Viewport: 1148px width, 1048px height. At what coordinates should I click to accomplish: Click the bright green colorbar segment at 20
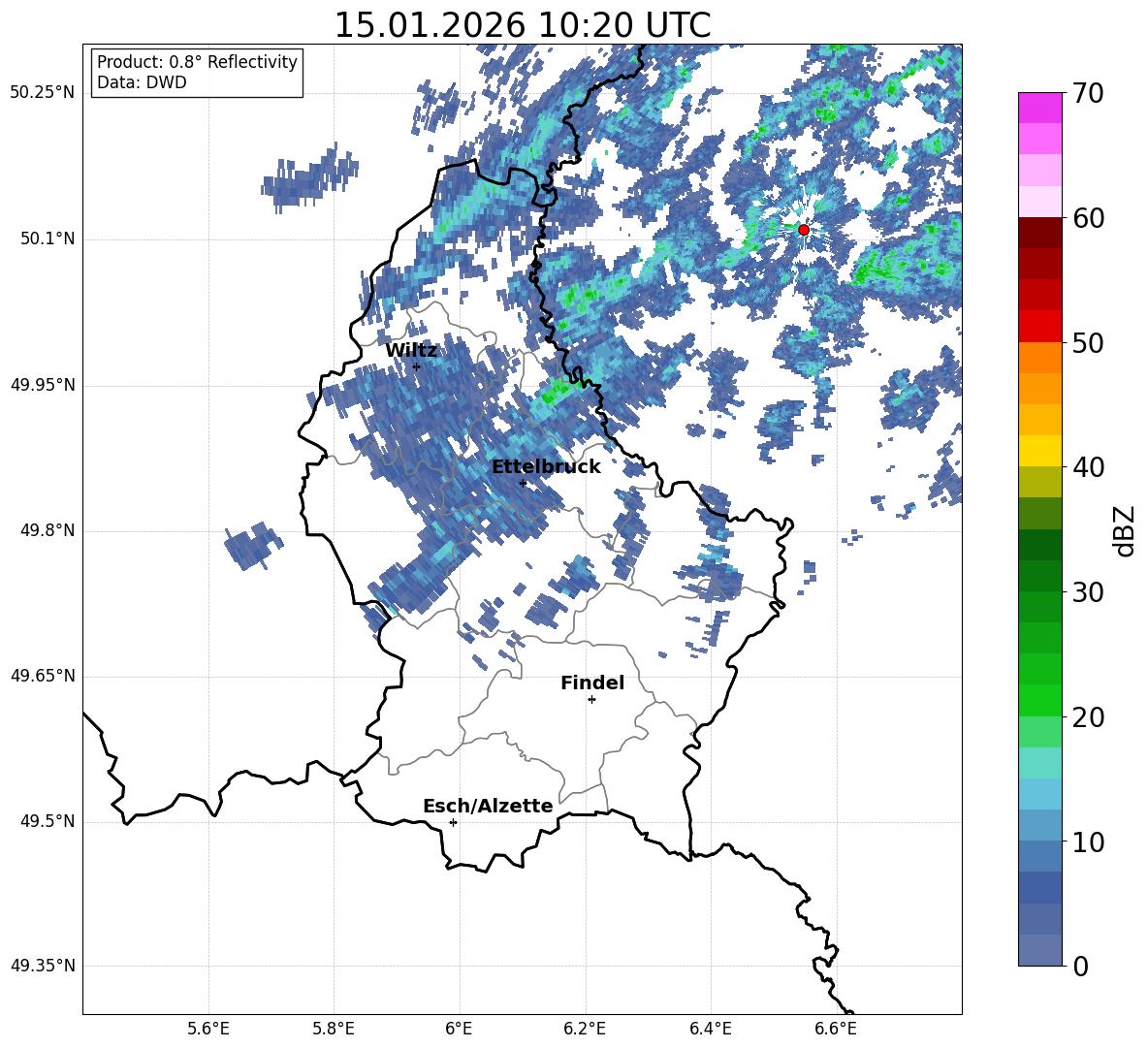[1040, 700]
